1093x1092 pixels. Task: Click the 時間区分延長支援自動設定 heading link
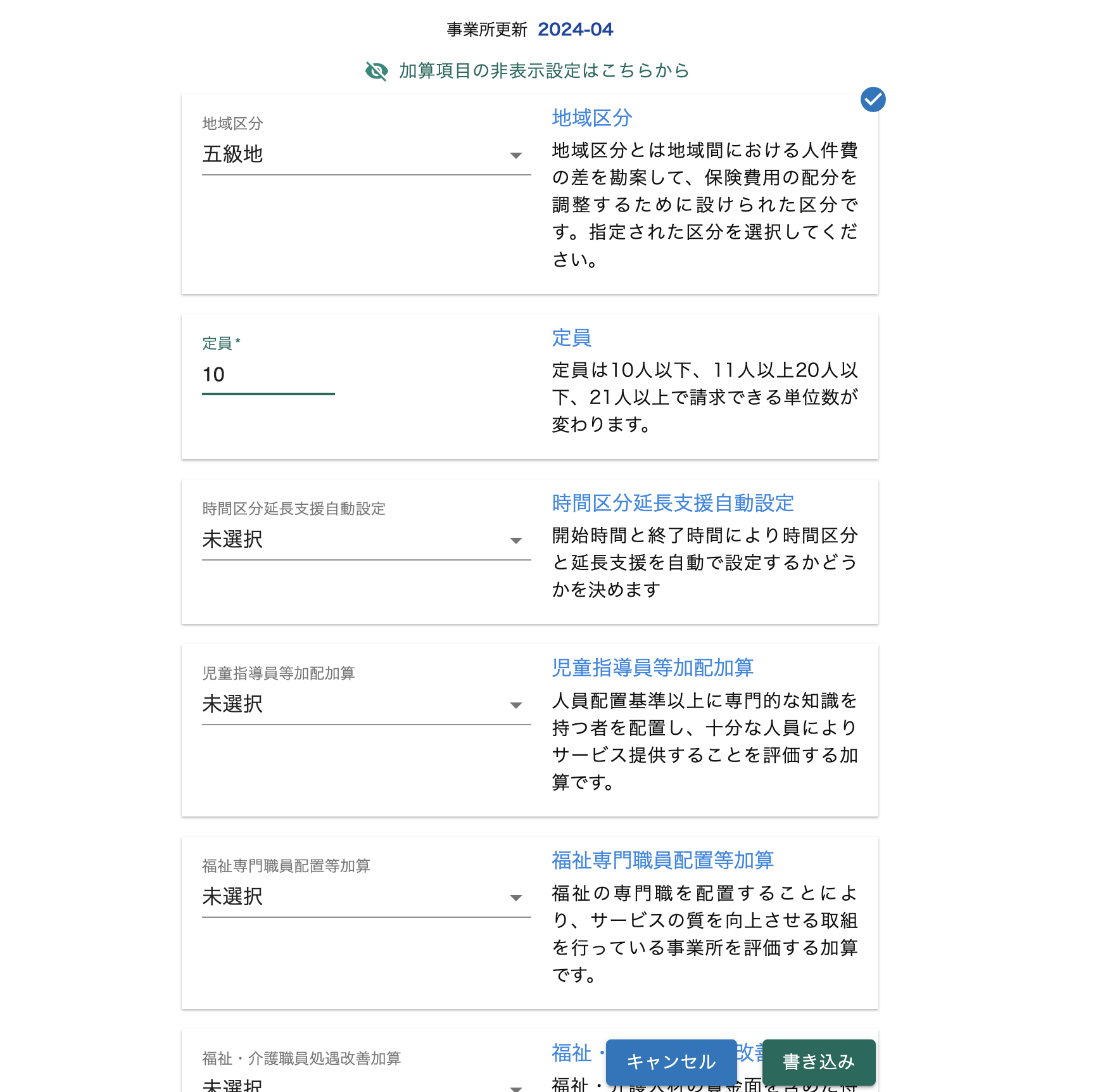tap(673, 503)
